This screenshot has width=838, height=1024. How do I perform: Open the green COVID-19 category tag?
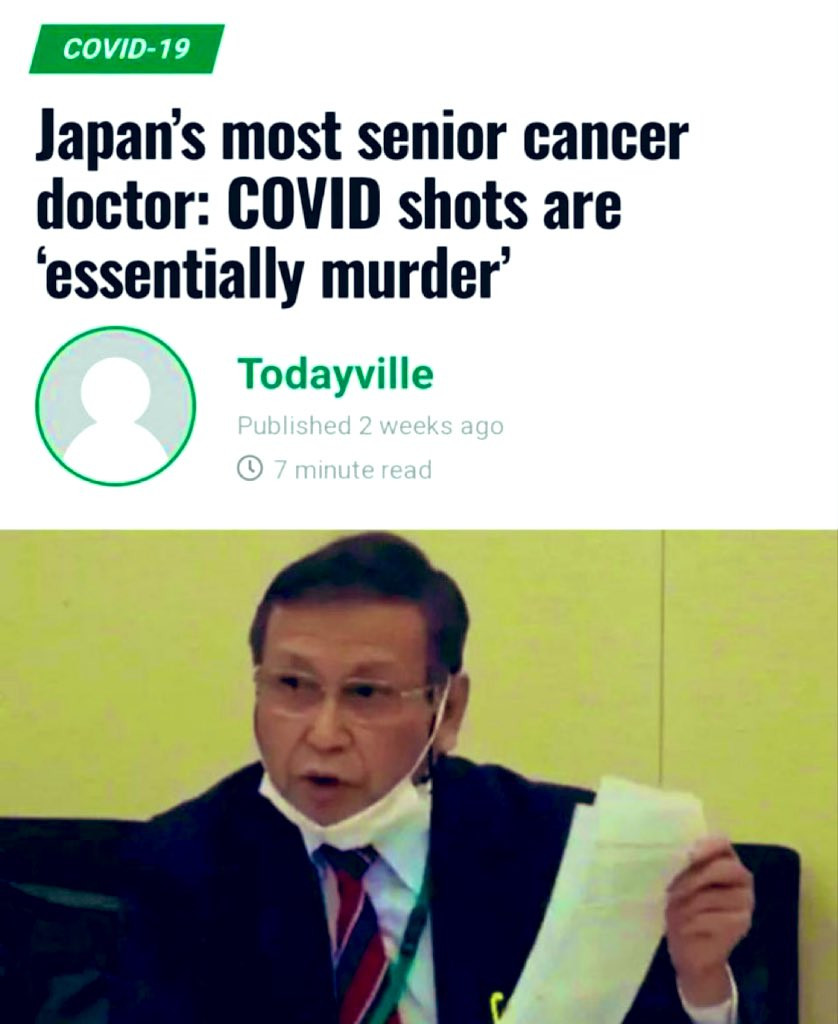pyautogui.click(x=127, y=49)
